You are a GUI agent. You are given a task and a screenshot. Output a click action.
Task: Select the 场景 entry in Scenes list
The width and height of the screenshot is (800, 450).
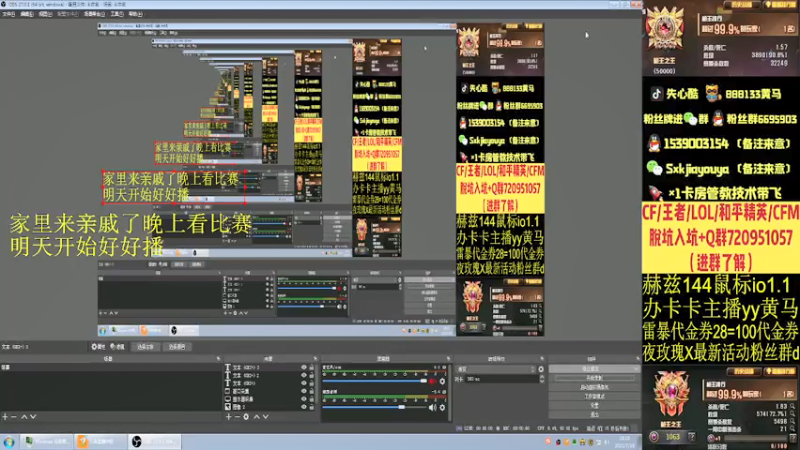point(111,367)
